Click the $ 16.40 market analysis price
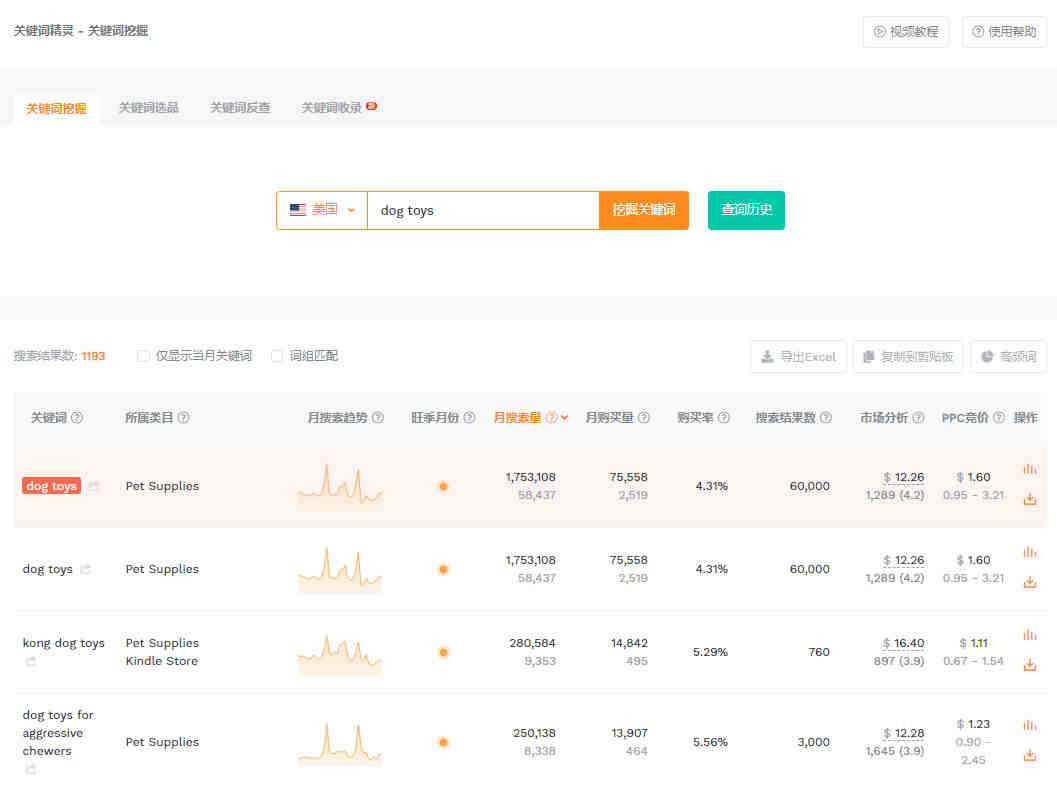 [x=904, y=643]
